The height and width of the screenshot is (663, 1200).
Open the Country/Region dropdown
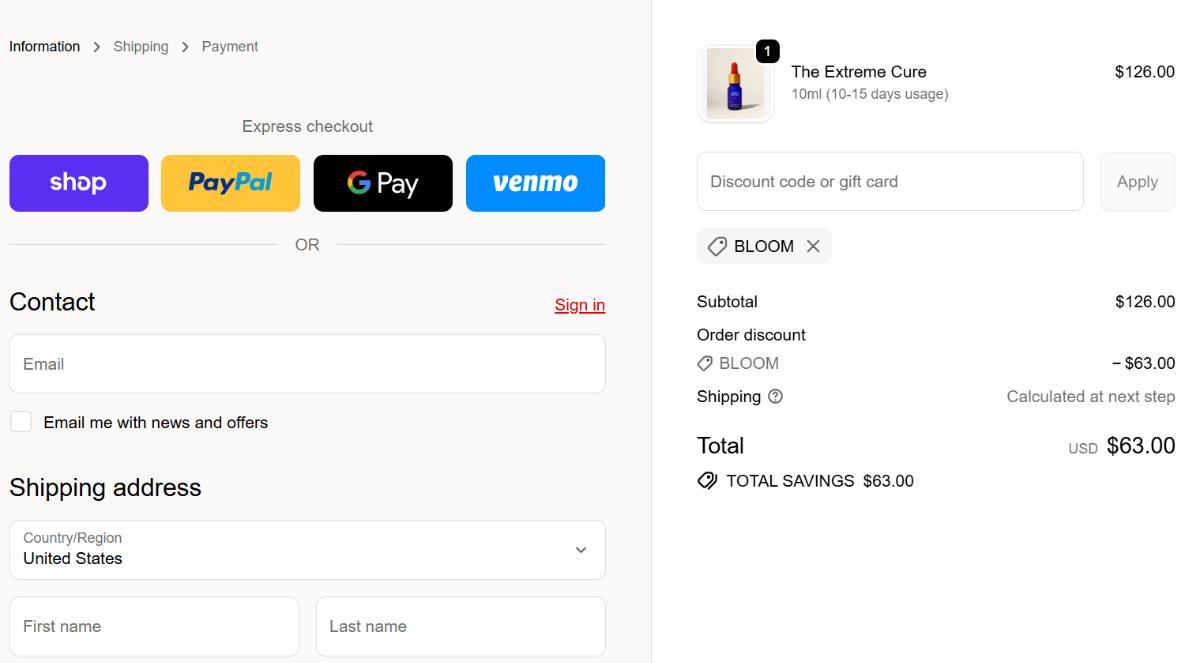307,549
